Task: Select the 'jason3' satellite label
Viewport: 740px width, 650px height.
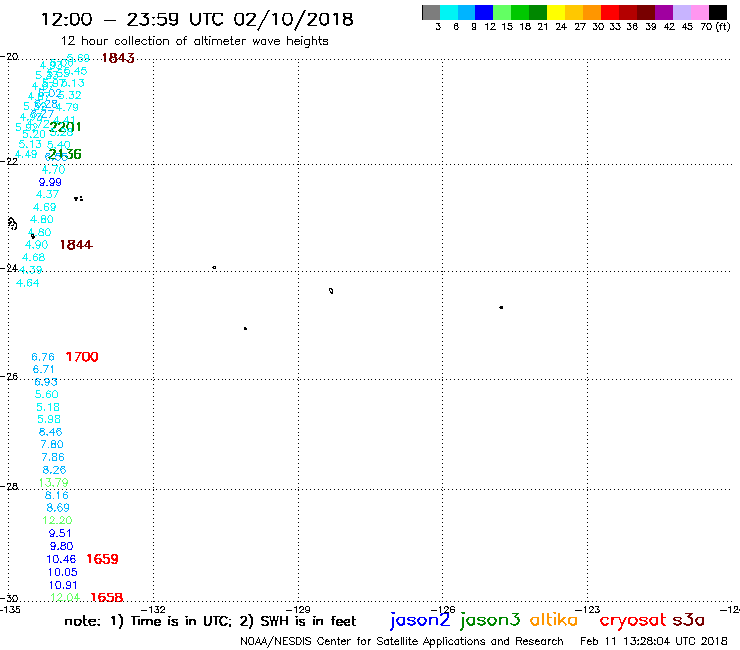Action: click(x=490, y=620)
